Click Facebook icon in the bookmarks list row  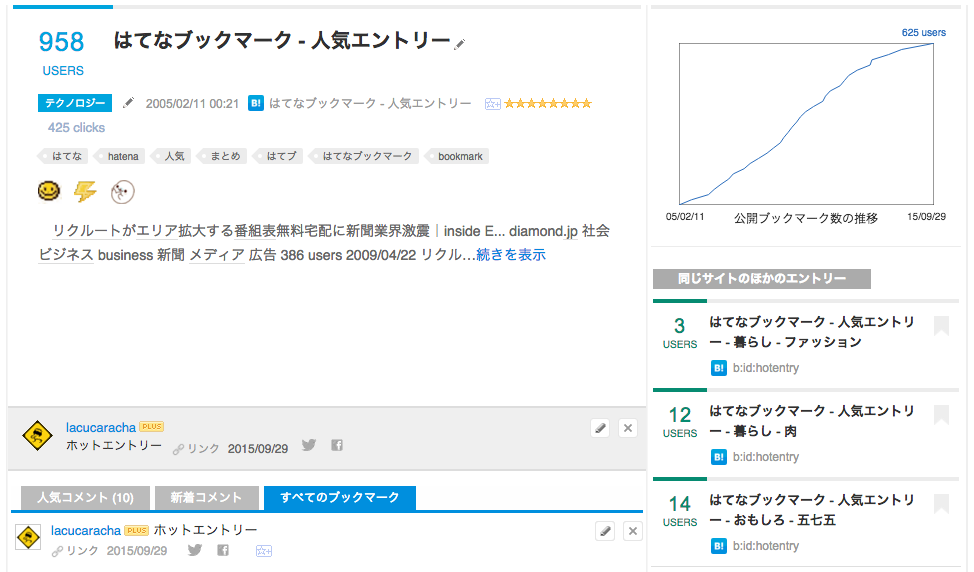pos(223,550)
